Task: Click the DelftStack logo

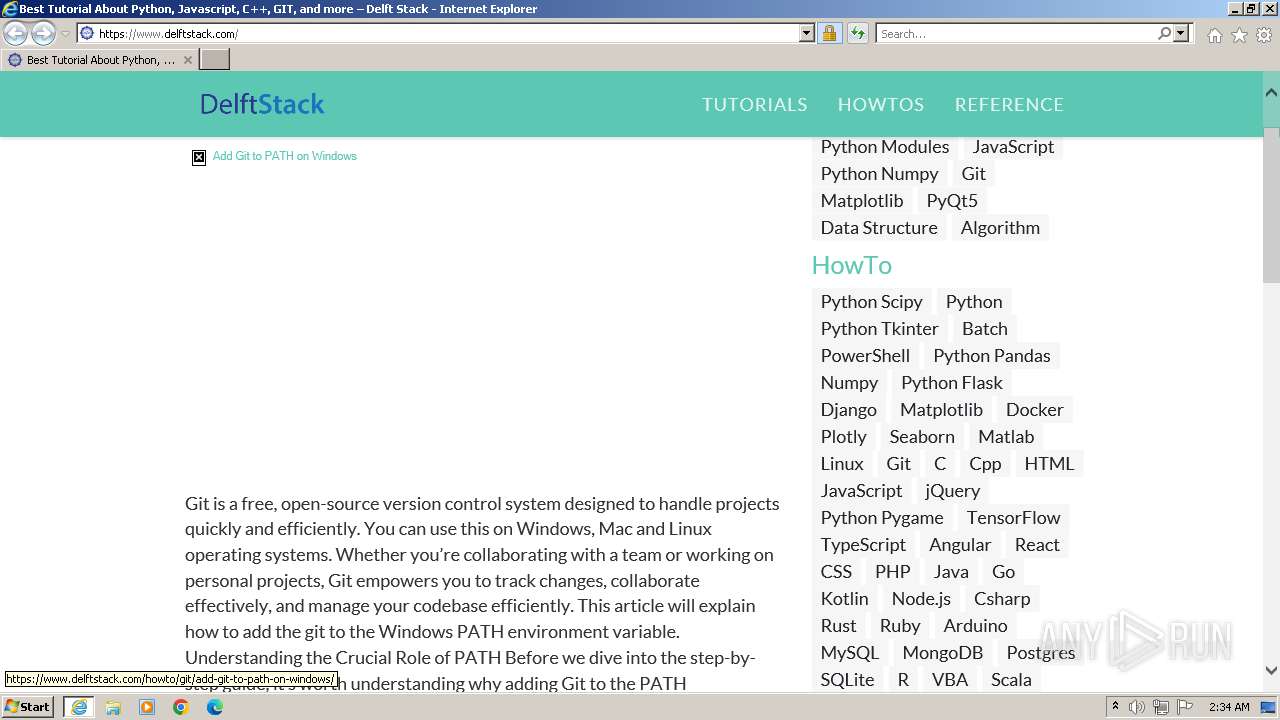Action: pyautogui.click(x=262, y=104)
